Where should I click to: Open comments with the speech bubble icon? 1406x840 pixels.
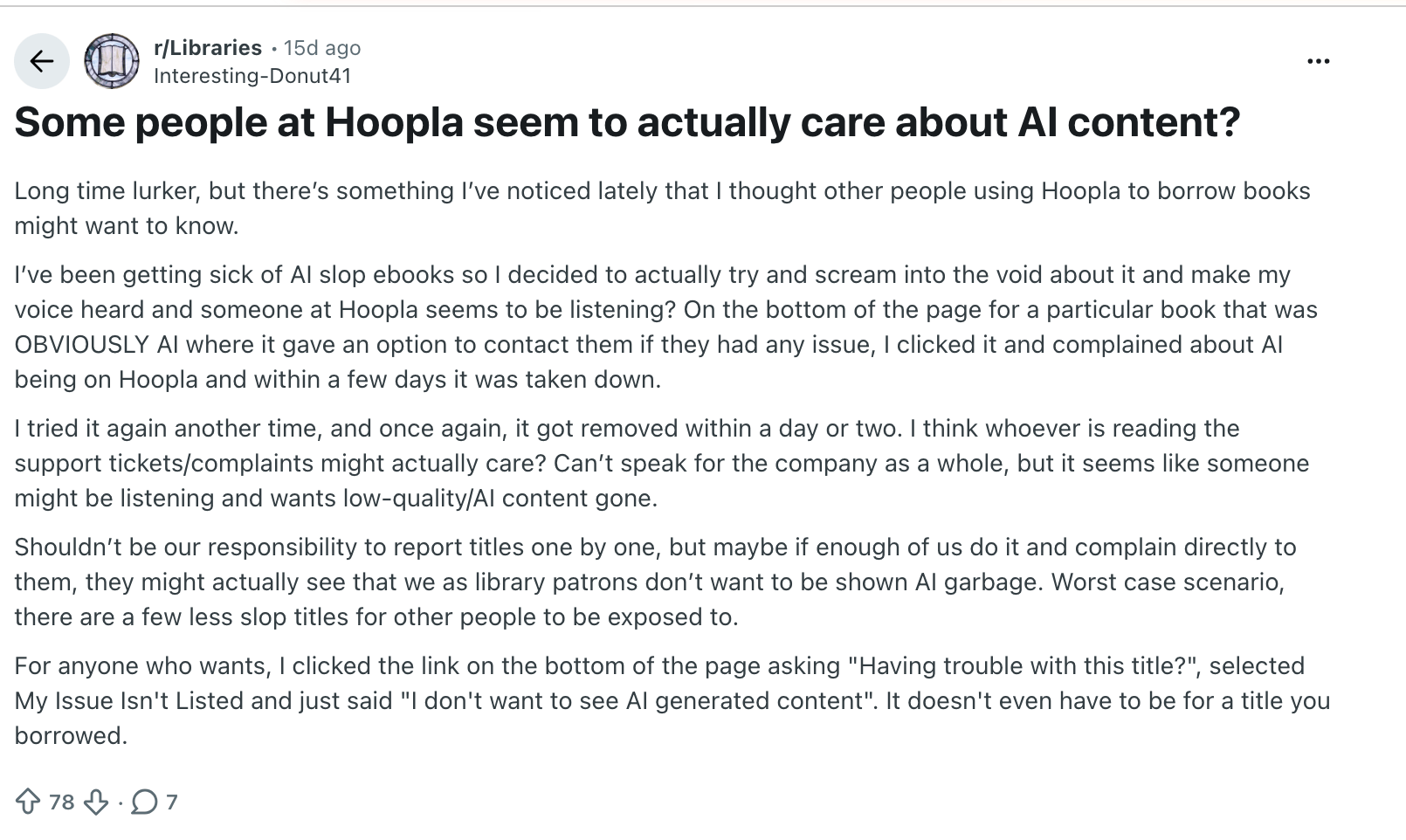[x=144, y=802]
